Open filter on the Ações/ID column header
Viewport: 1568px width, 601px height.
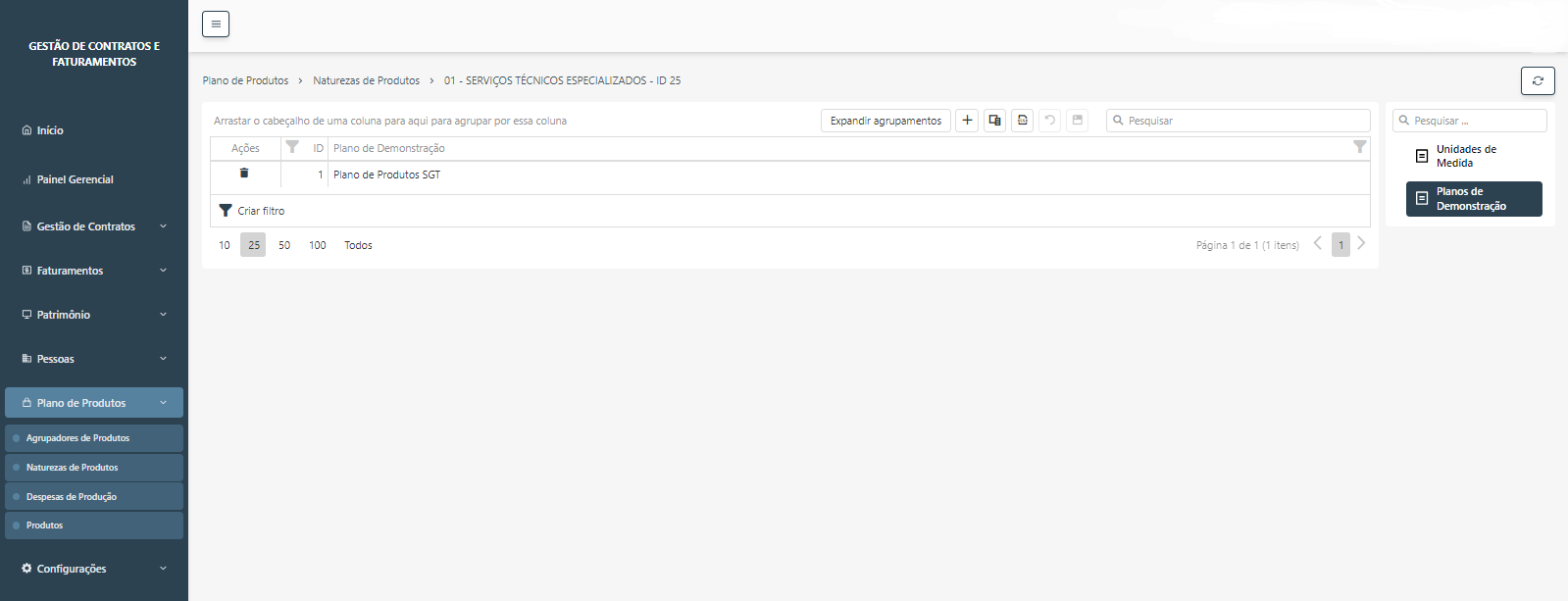click(292, 147)
